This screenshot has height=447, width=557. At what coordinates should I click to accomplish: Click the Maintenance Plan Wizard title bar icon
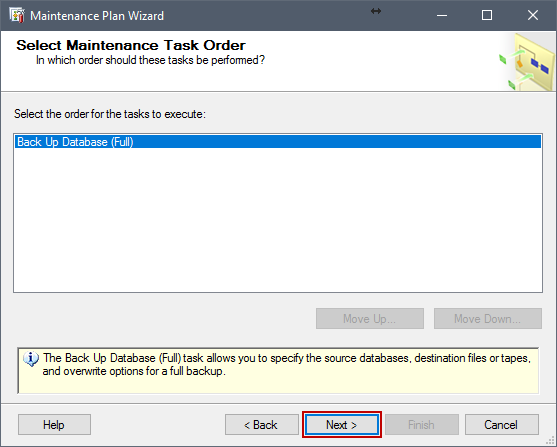click(x=17, y=16)
